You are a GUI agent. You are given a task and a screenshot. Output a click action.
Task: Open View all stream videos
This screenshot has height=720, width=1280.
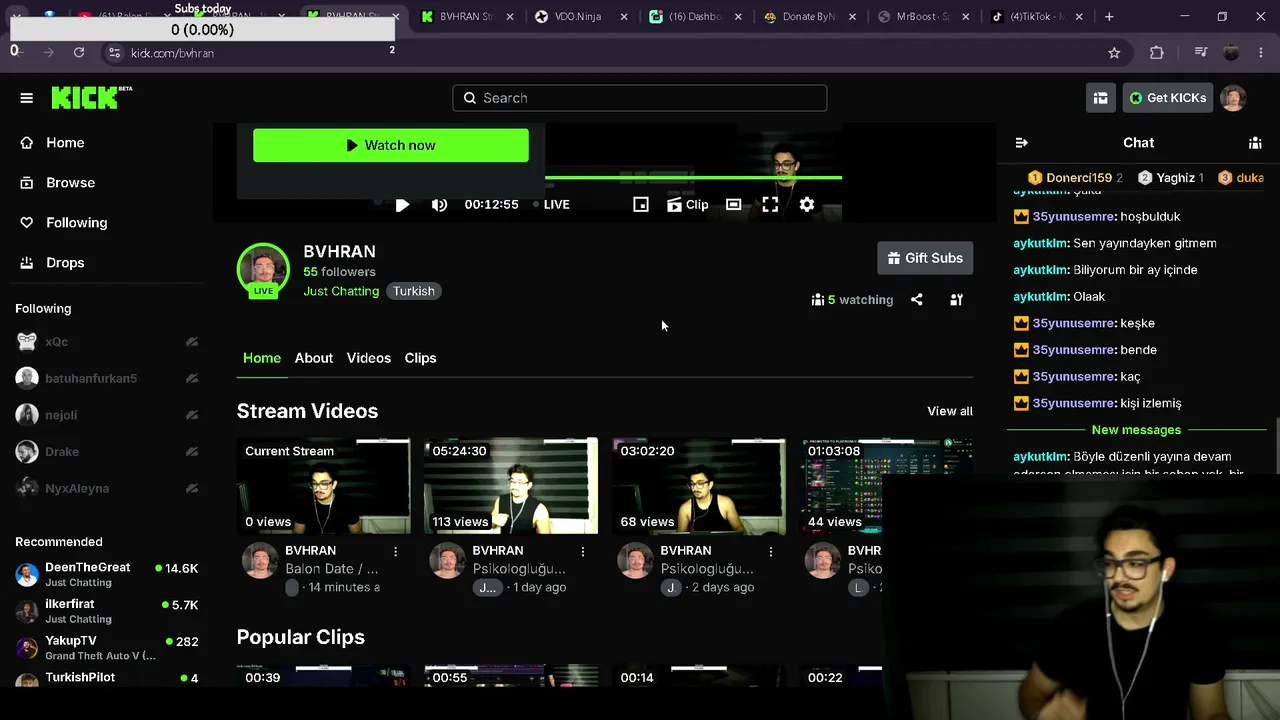point(950,411)
